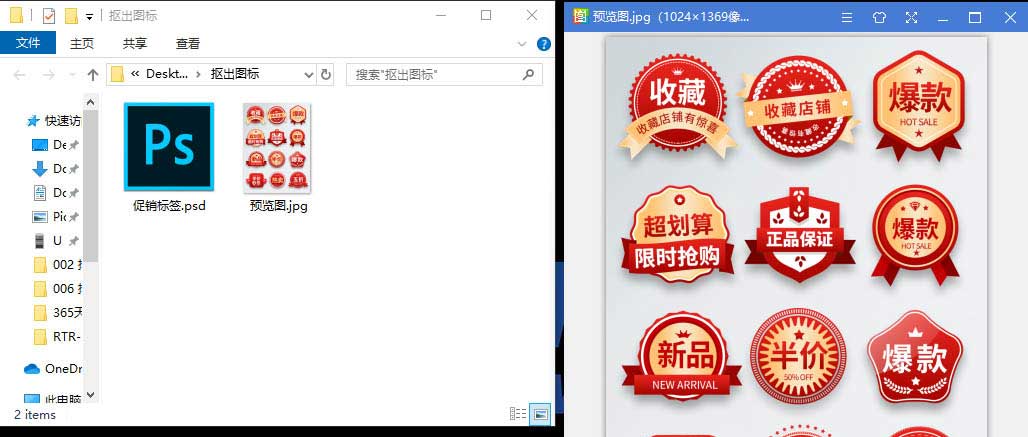Click the Desktop breadcrumb in the address bar
1028x437 pixels.
tap(167, 74)
